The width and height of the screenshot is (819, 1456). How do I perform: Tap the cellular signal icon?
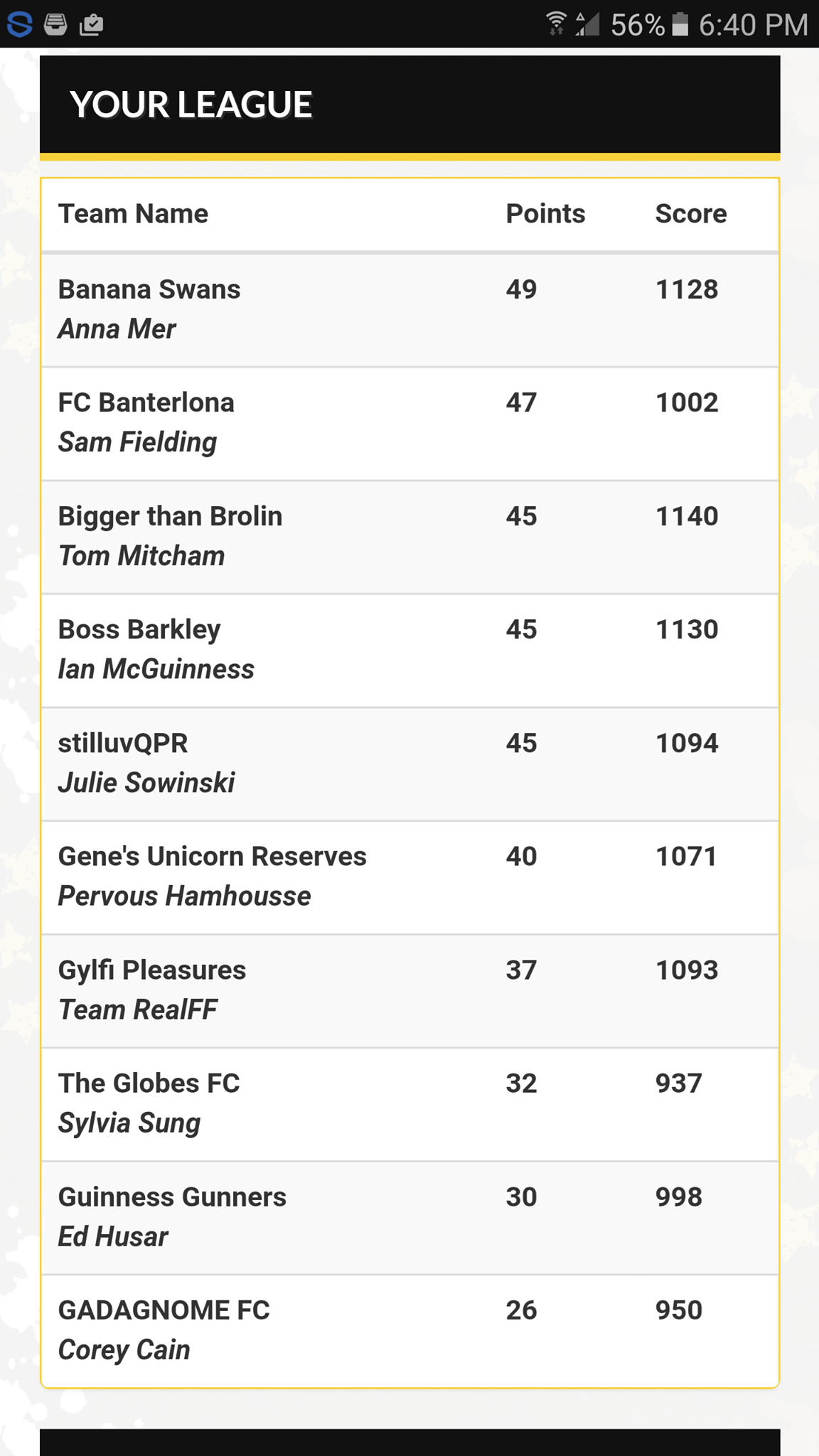pos(587,23)
